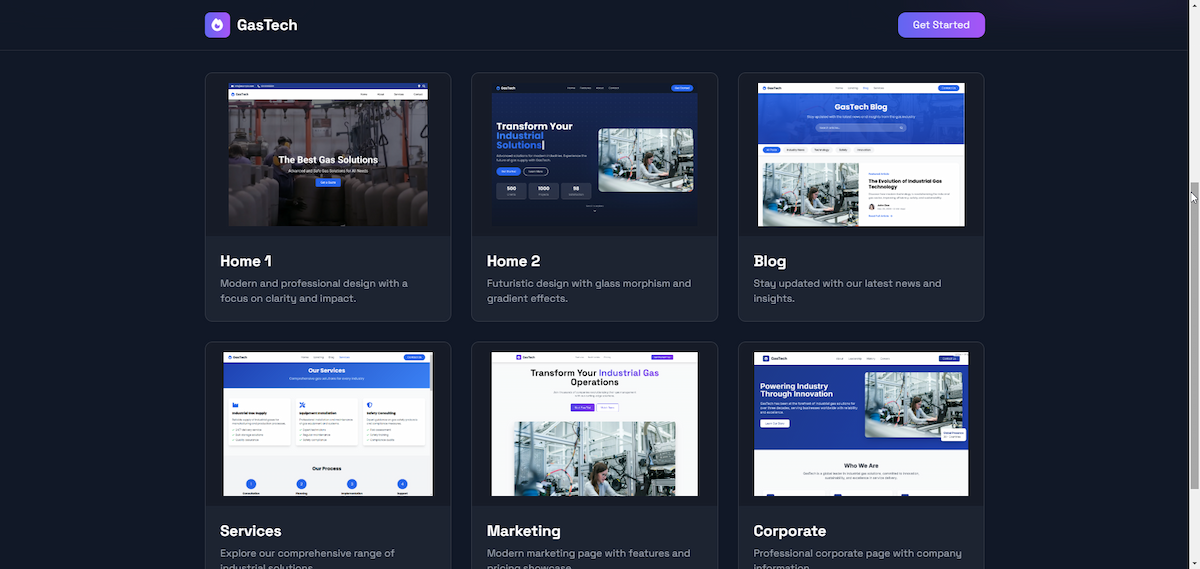This screenshot has width=1200, height=569.
Task: Click the GasTech flame logo icon
Action: coord(218,25)
